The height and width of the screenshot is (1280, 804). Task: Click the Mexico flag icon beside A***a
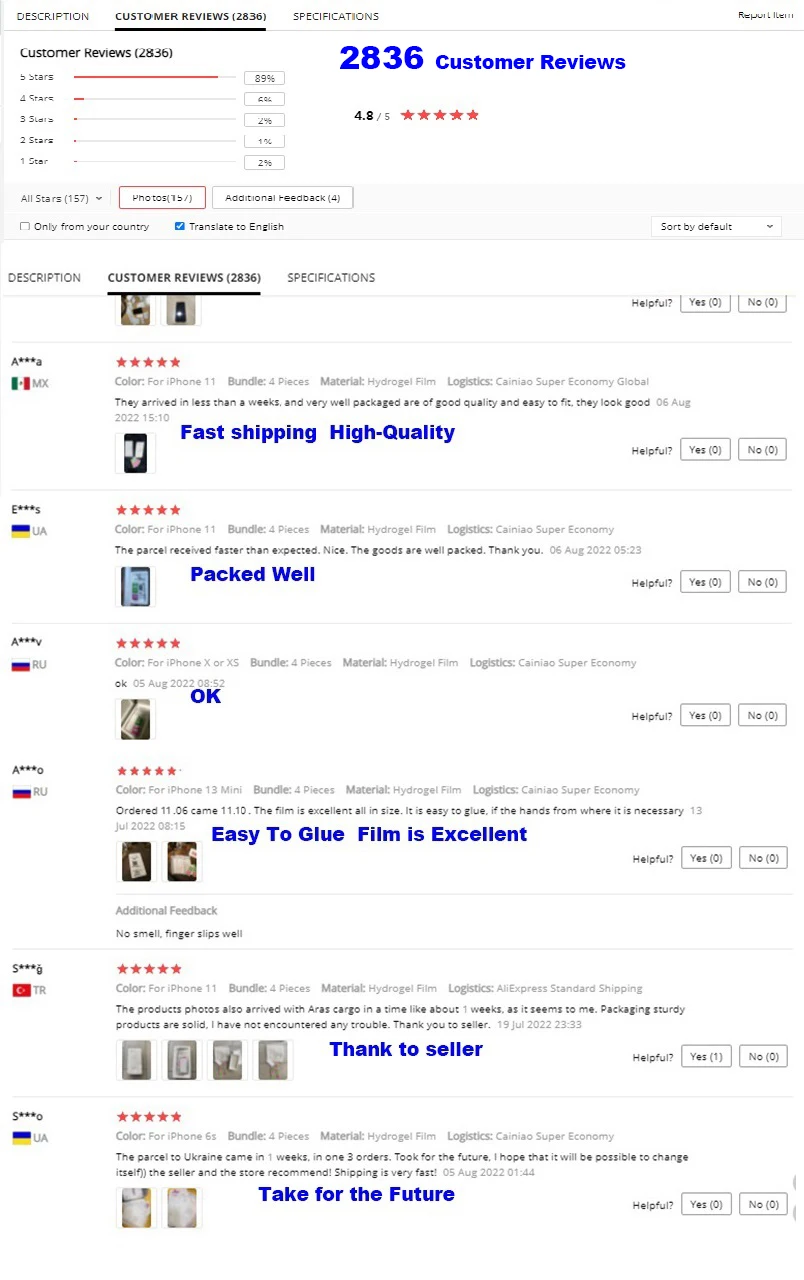[20, 383]
